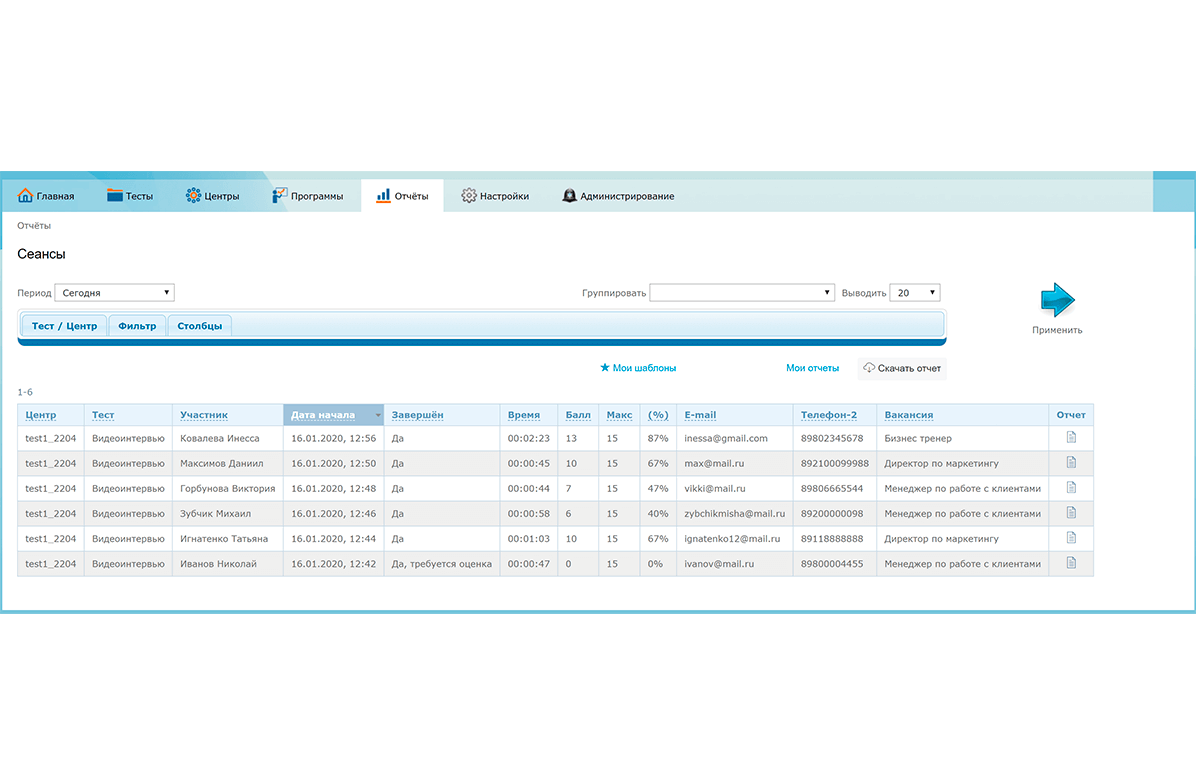This screenshot has width=1196, height=784.
Task: Switch to the Фильтр tab
Action: click(x=137, y=326)
